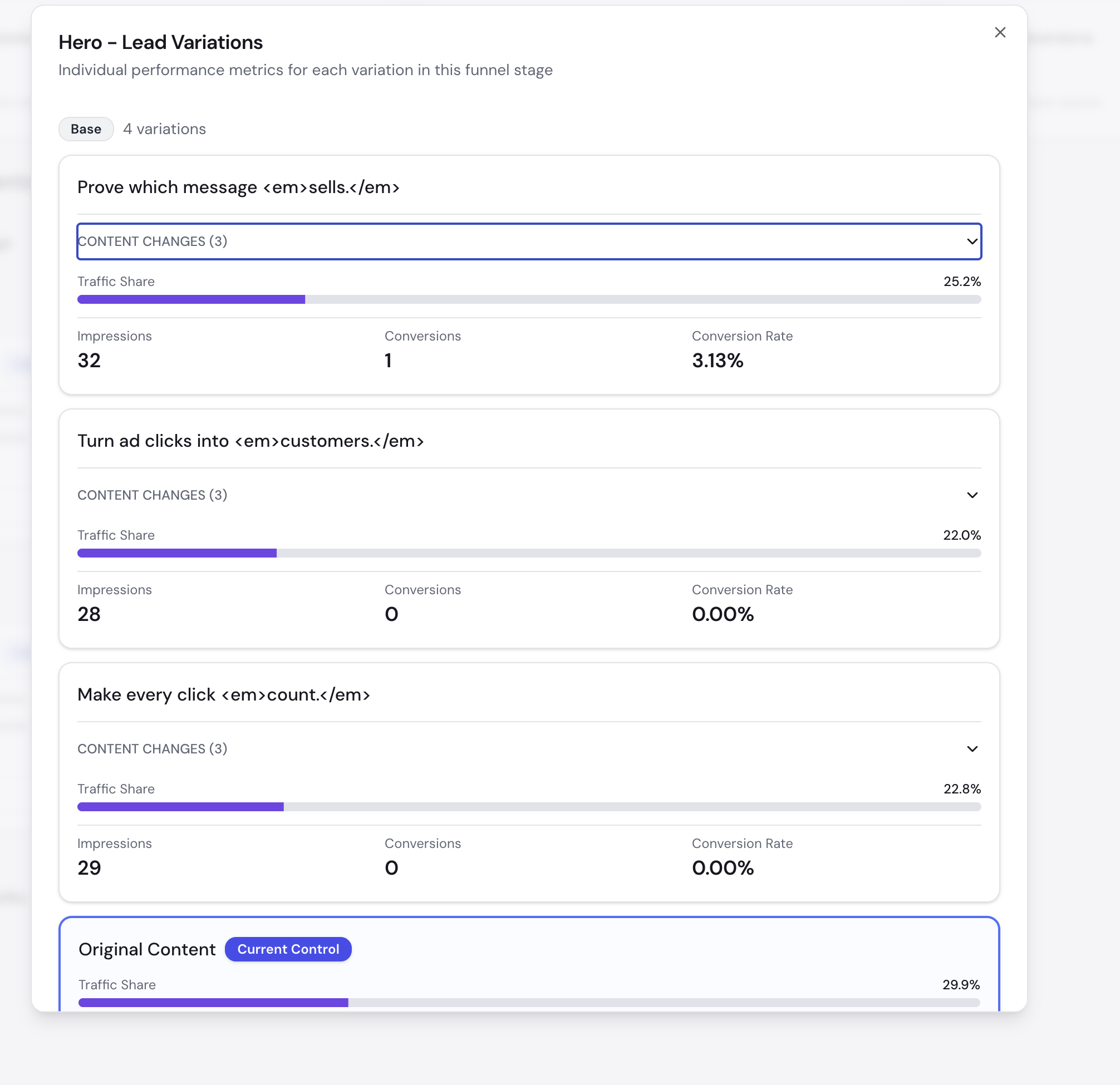
Task: Click the 25.2% traffic share bar
Action: 529,299
